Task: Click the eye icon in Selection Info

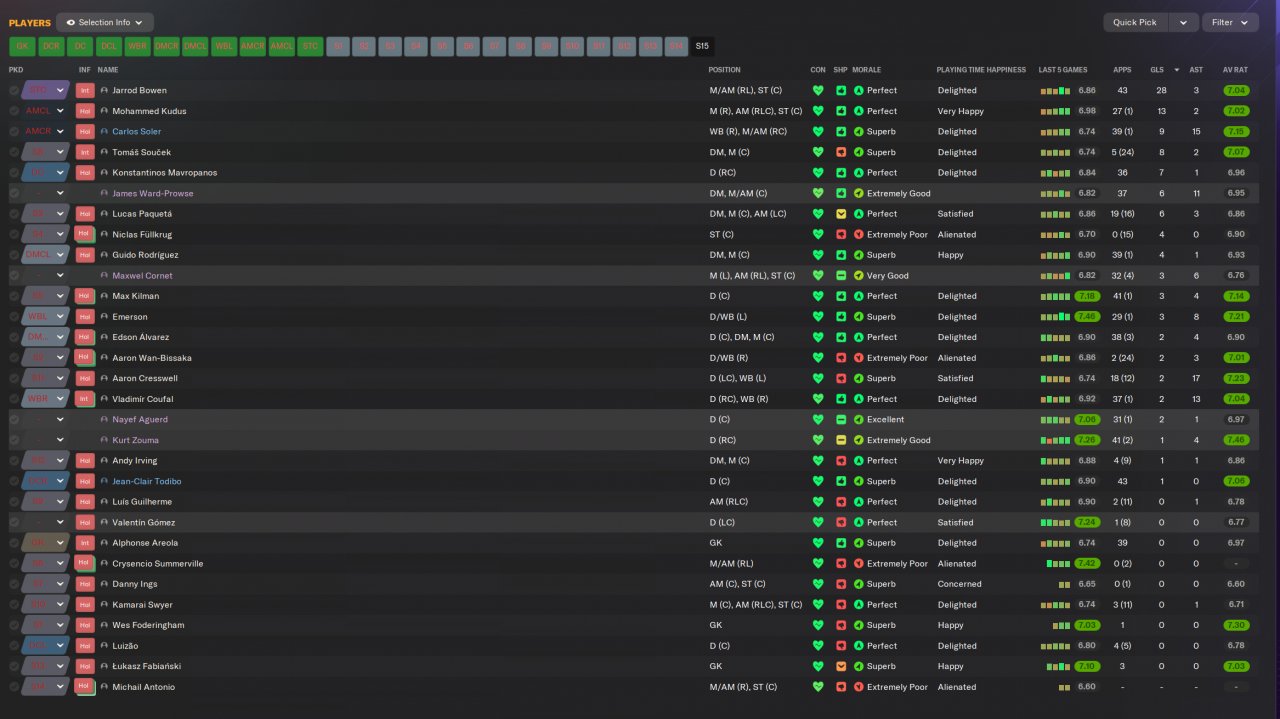Action: tap(70, 22)
